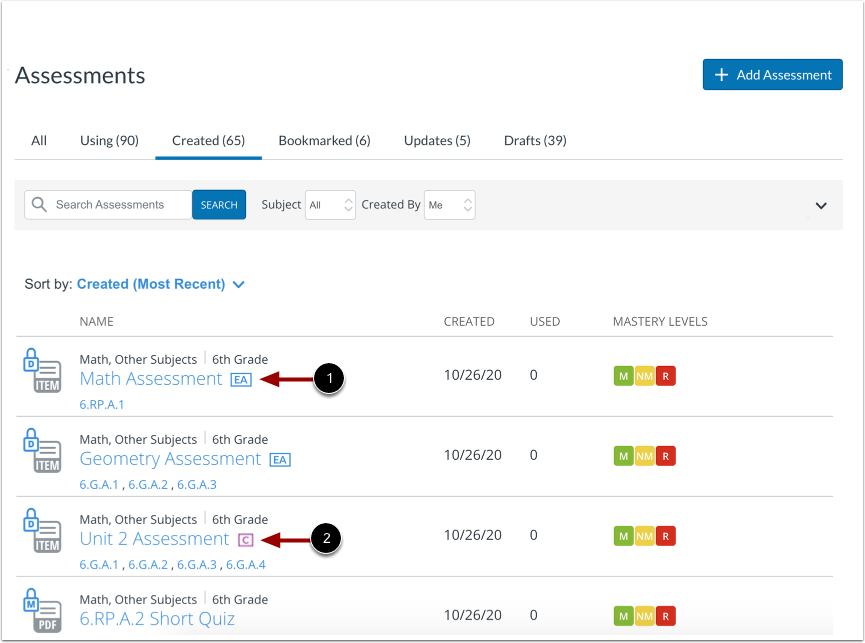This screenshot has height=643, width=865.
Task: Click the Add Assessment button
Action: pyautogui.click(x=772, y=74)
